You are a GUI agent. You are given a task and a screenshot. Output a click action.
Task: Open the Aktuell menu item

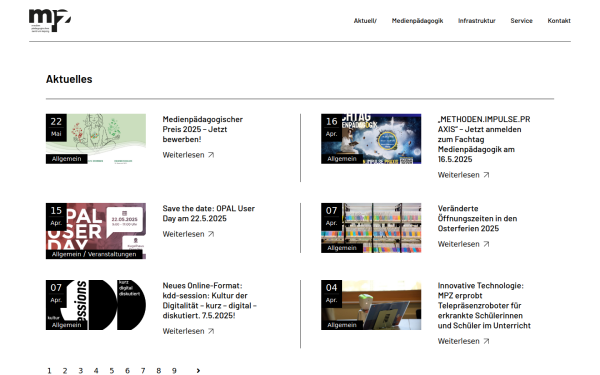coord(365,21)
